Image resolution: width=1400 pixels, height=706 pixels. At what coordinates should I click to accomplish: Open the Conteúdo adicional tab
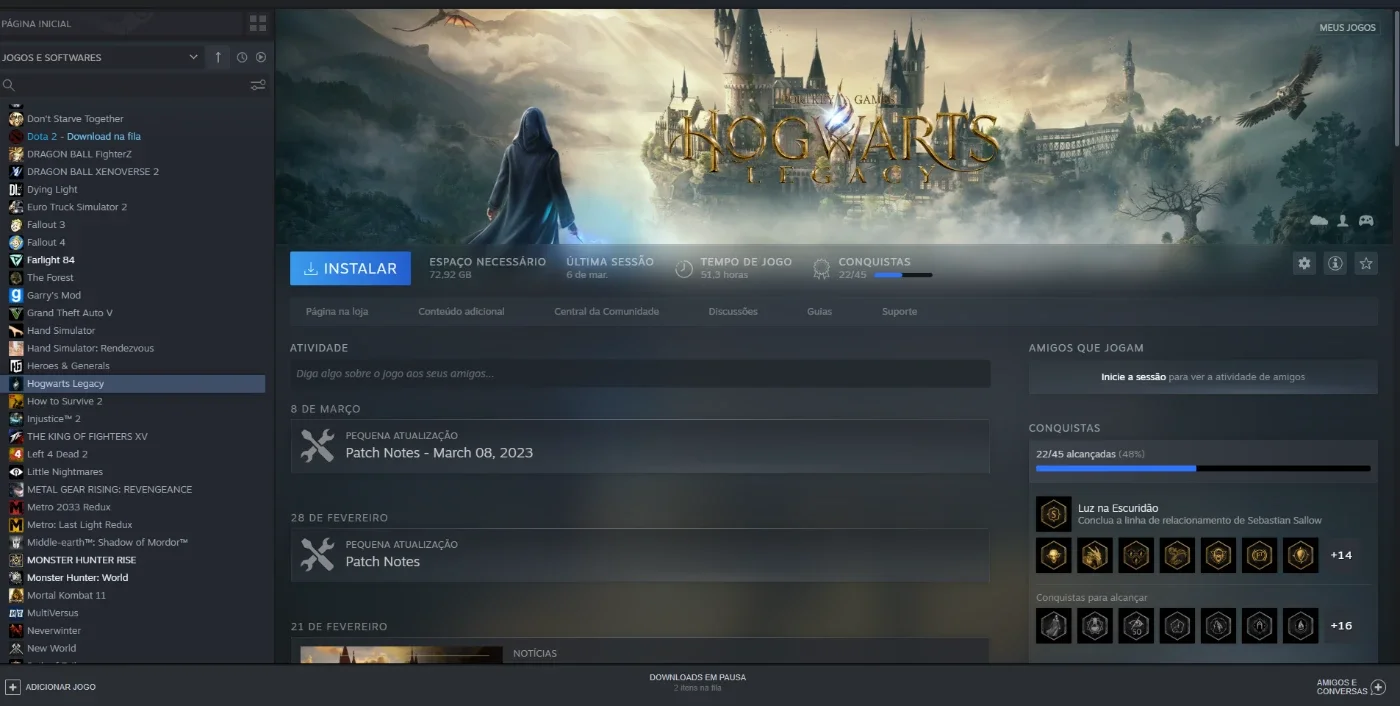461,311
